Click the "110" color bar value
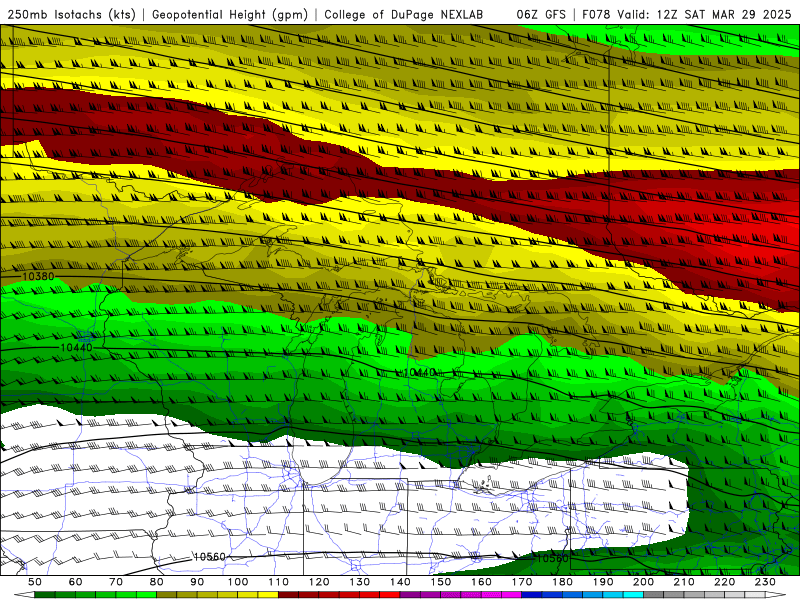800x600 pixels. pyautogui.click(x=279, y=582)
